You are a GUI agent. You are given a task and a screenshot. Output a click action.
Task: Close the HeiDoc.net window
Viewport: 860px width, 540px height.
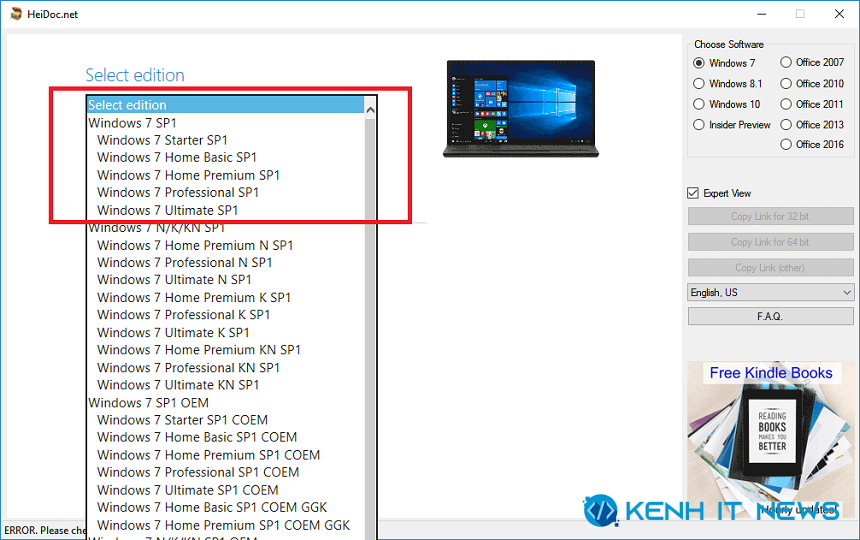839,14
